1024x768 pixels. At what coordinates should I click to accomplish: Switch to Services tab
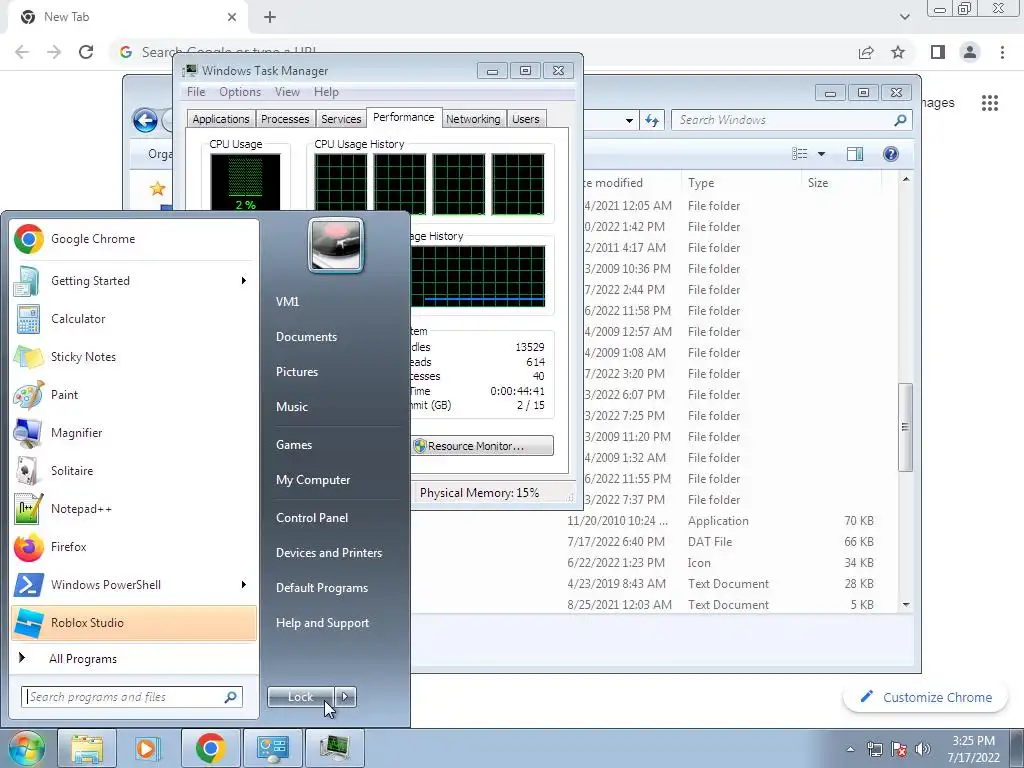click(x=341, y=119)
